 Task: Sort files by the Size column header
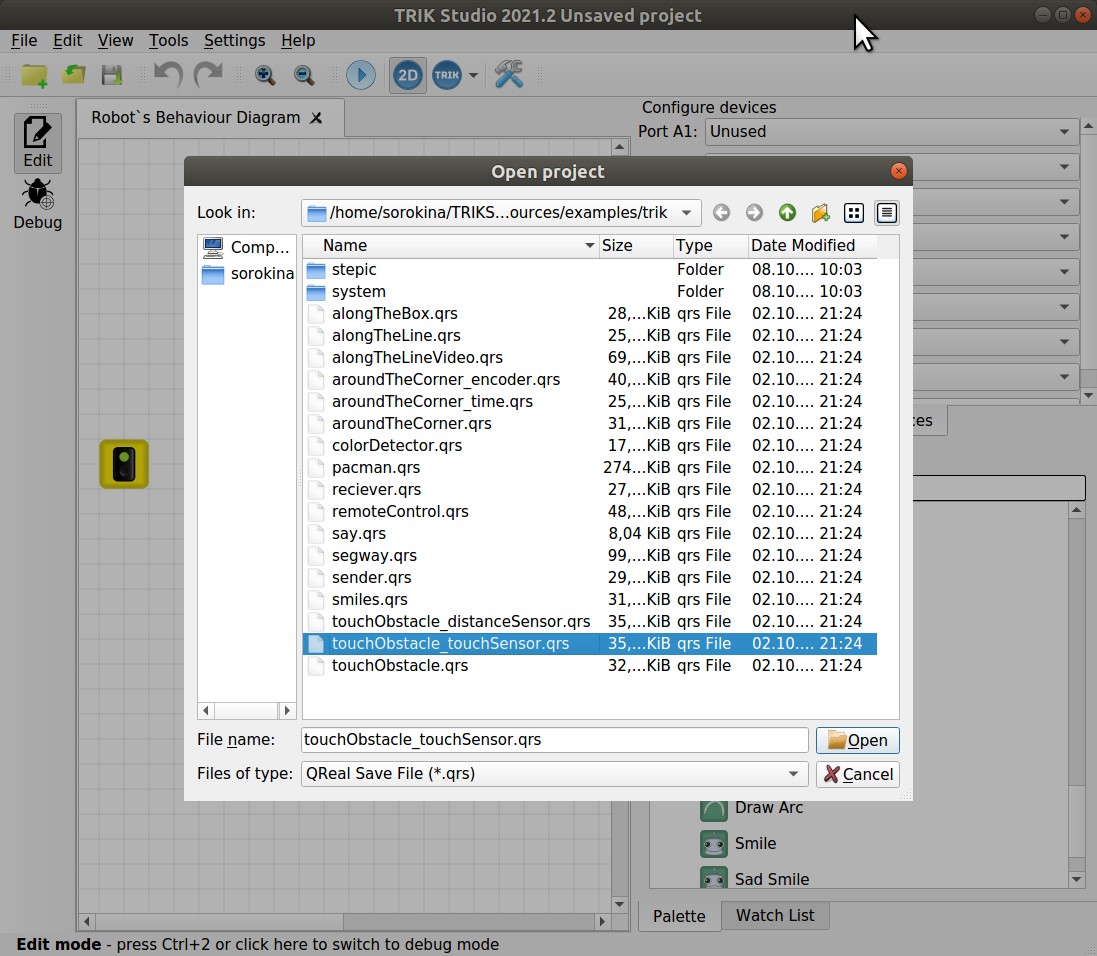(635, 246)
